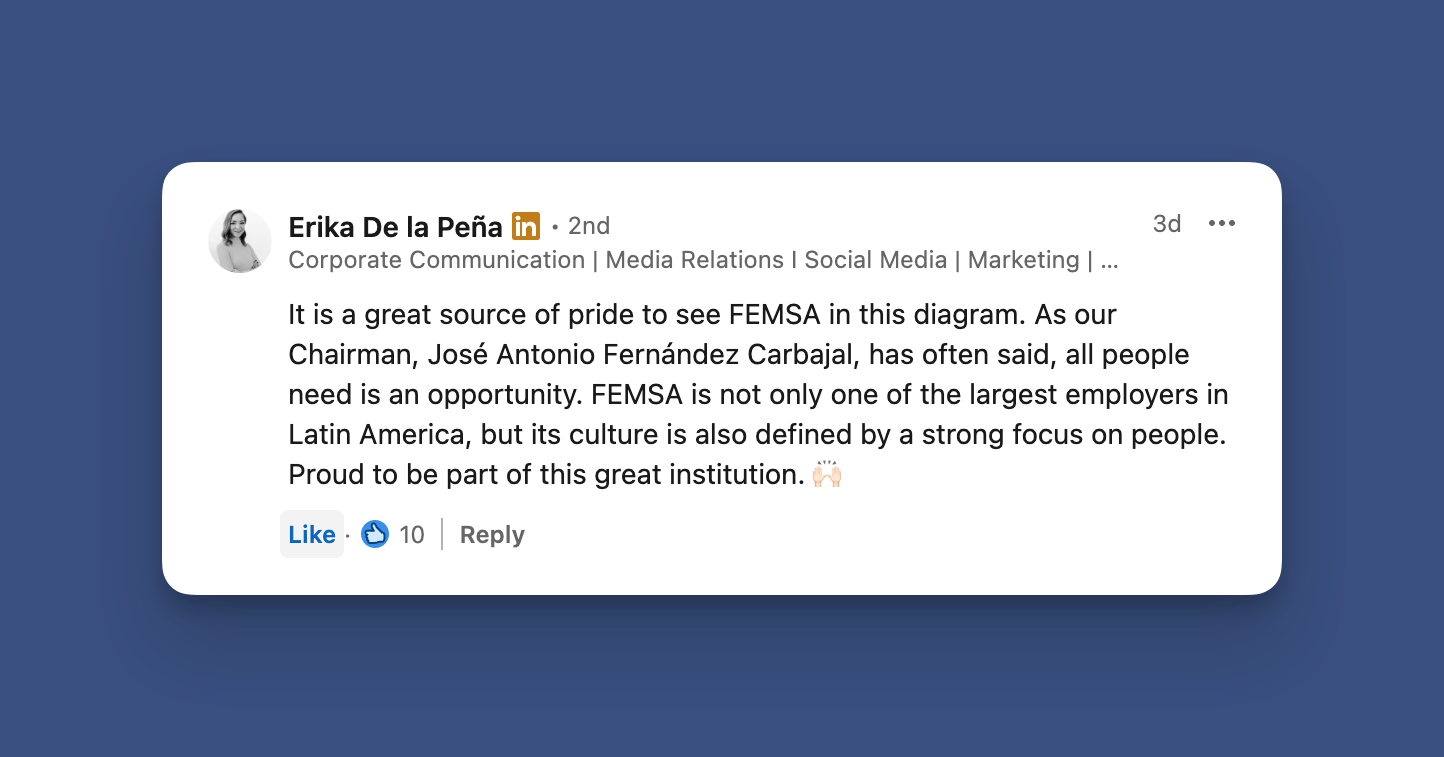Click Erika's circular profile picture

pos(239,240)
